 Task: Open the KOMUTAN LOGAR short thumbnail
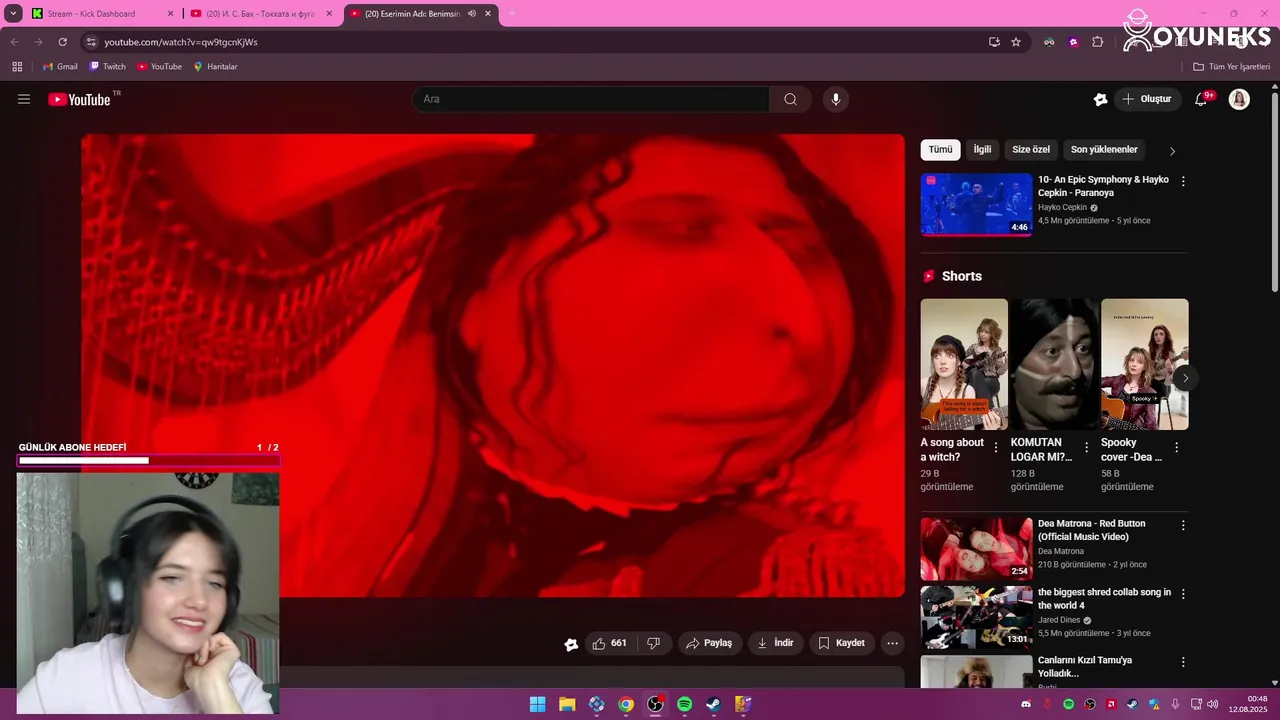click(1054, 364)
